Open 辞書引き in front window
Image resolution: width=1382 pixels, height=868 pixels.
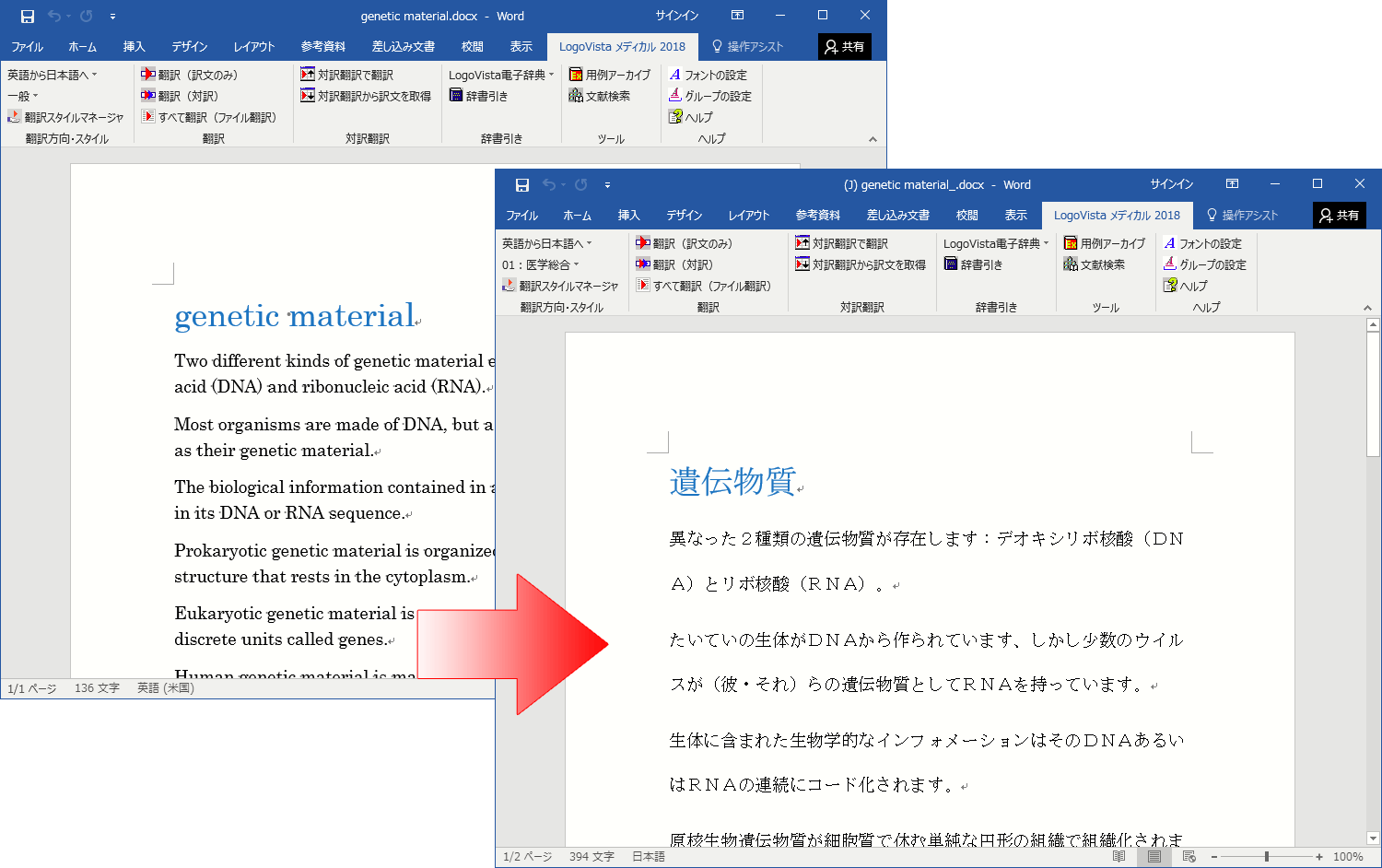(x=974, y=264)
